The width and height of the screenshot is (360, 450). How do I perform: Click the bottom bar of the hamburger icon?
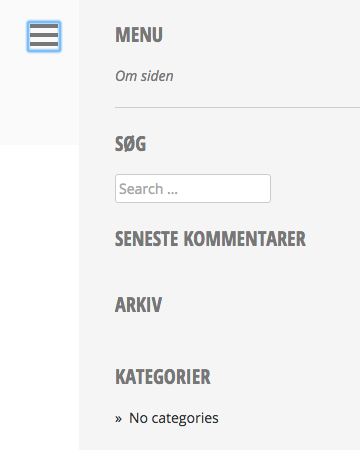(44, 44)
